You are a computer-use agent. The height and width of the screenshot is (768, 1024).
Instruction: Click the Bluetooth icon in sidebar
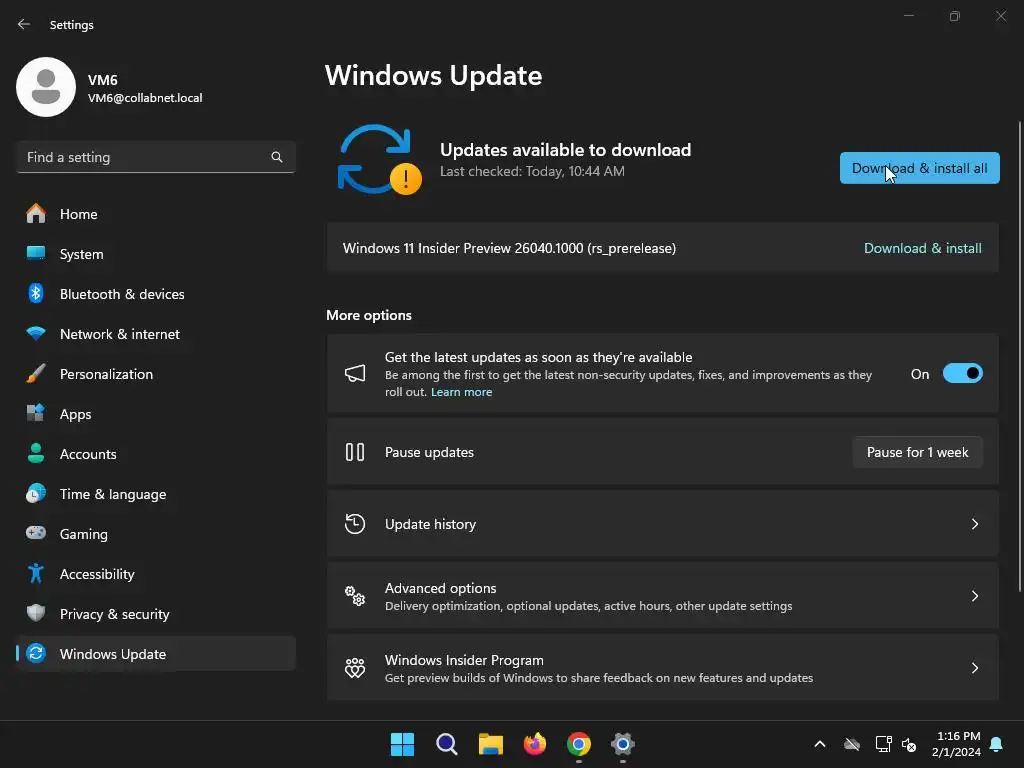36,293
